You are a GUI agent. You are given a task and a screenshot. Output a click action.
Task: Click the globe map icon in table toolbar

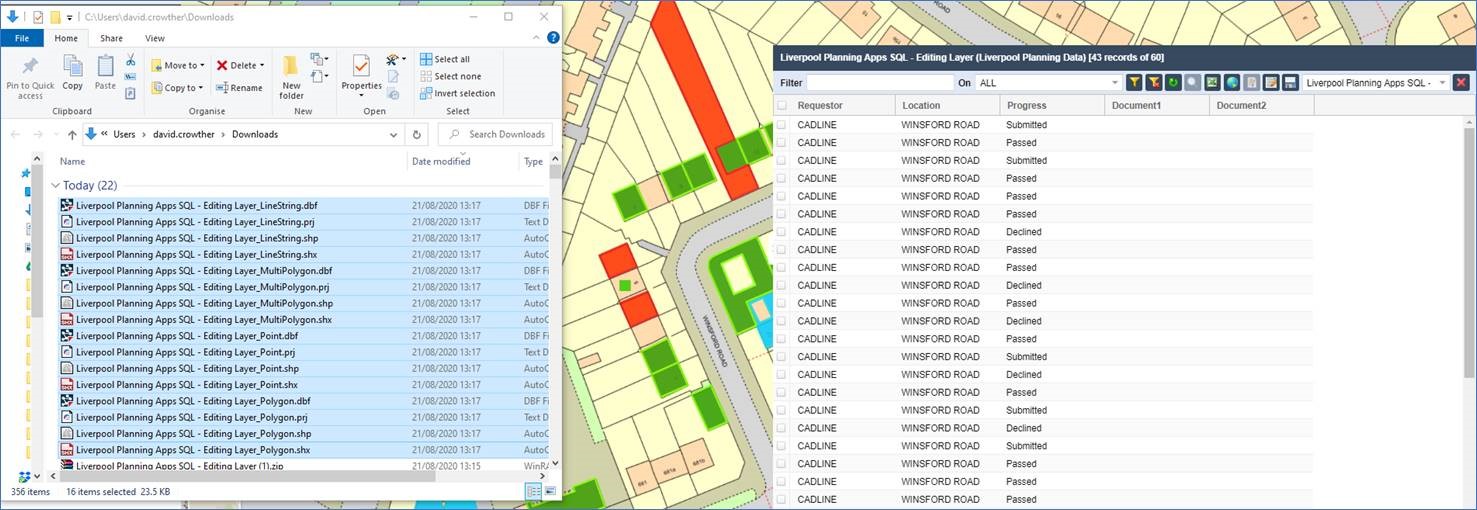click(x=1231, y=83)
